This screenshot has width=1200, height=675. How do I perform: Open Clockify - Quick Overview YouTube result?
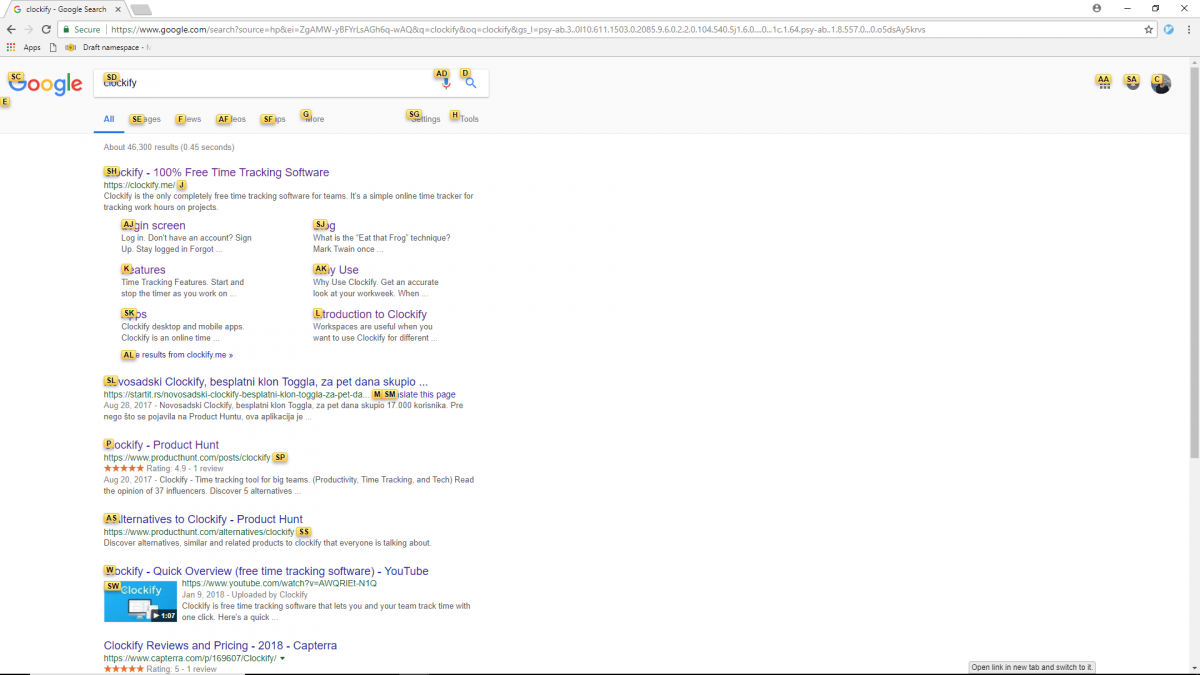[266, 571]
